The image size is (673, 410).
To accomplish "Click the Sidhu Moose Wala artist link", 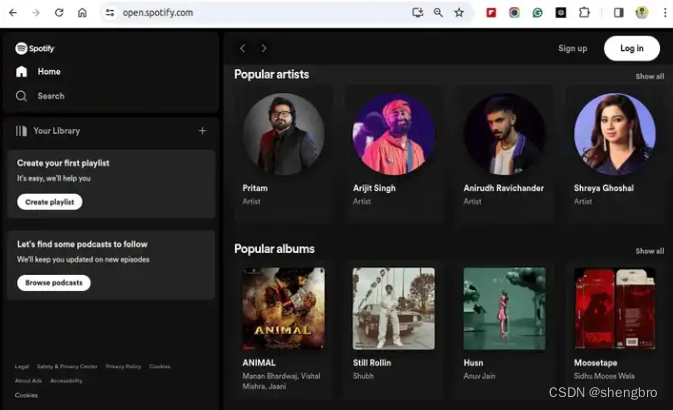I will pos(604,376).
